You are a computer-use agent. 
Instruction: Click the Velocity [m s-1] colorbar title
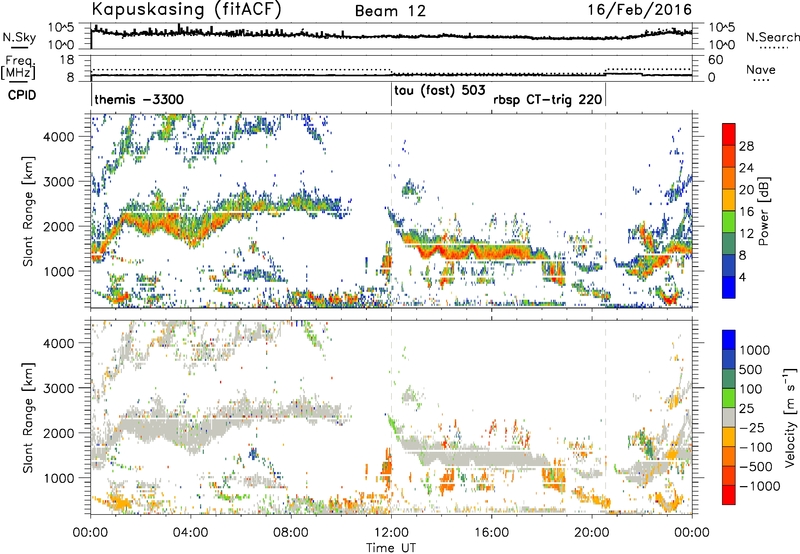click(x=790, y=417)
